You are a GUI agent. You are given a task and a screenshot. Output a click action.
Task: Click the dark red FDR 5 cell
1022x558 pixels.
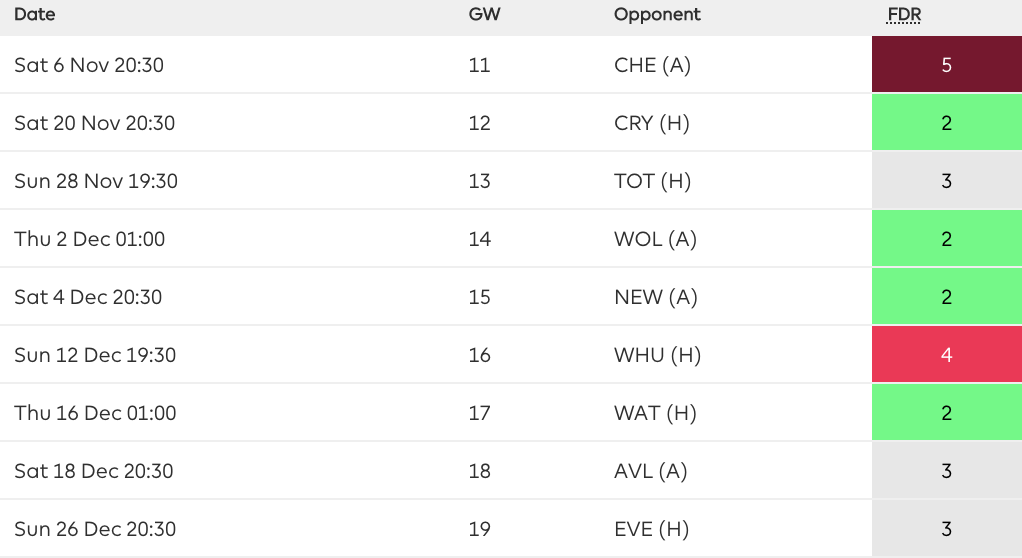tap(946, 65)
